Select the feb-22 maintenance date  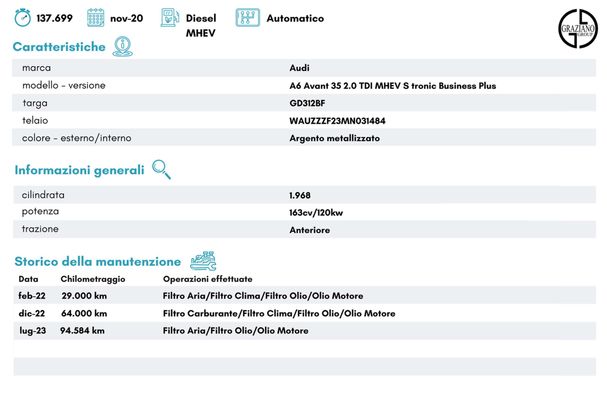tap(32, 296)
